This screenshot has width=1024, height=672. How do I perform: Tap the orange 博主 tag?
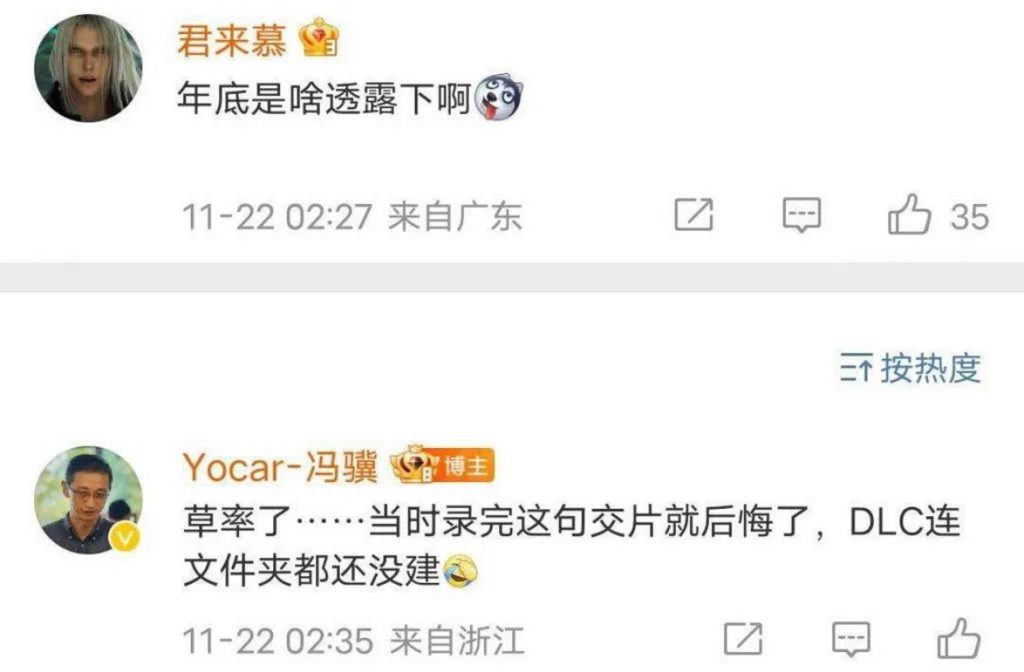[466, 466]
